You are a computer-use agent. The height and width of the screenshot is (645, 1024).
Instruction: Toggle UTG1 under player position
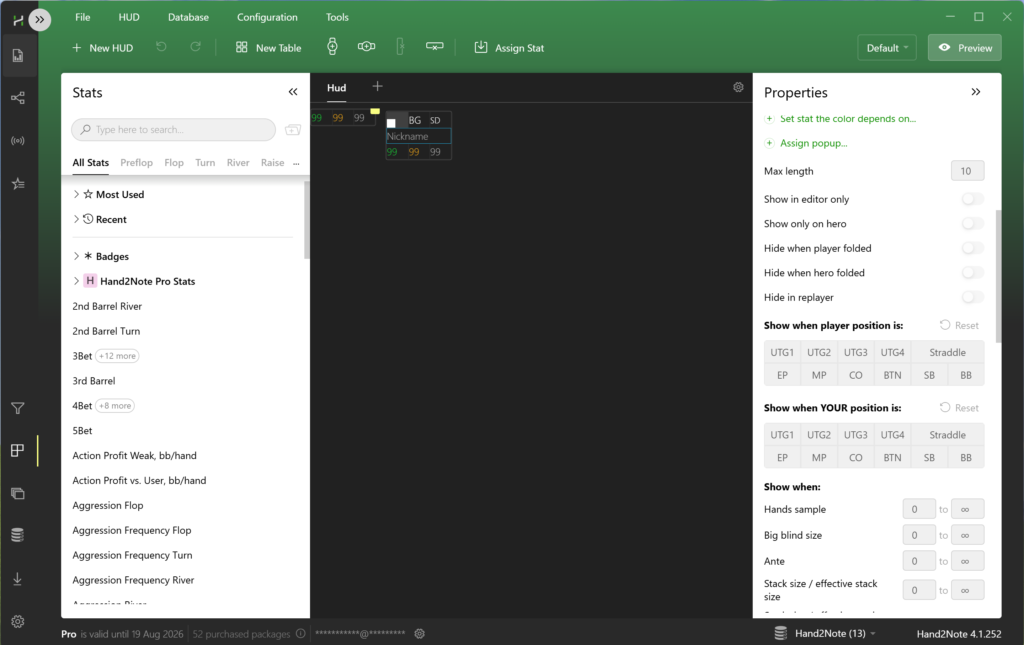click(782, 353)
